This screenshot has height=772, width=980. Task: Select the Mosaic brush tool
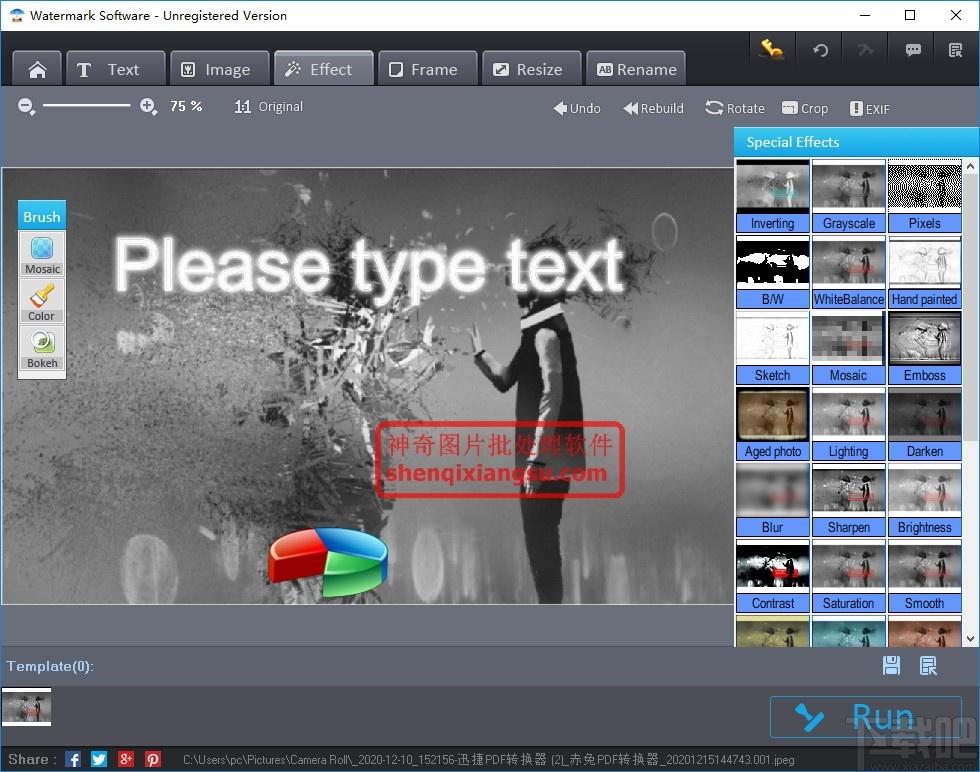[x=42, y=254]
